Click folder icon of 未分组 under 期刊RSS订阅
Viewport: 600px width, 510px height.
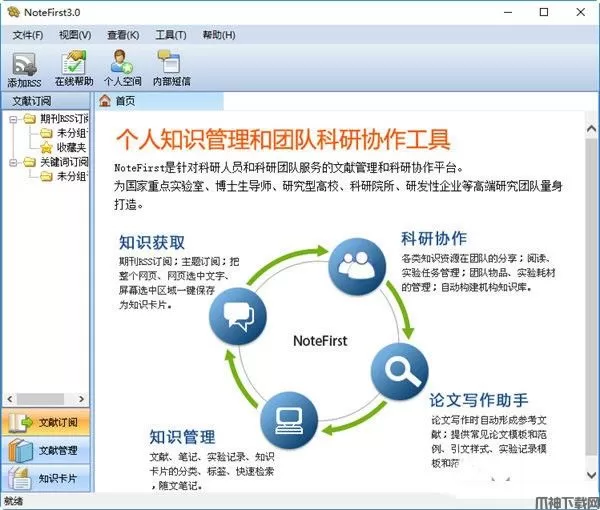(x=46, y=133)
